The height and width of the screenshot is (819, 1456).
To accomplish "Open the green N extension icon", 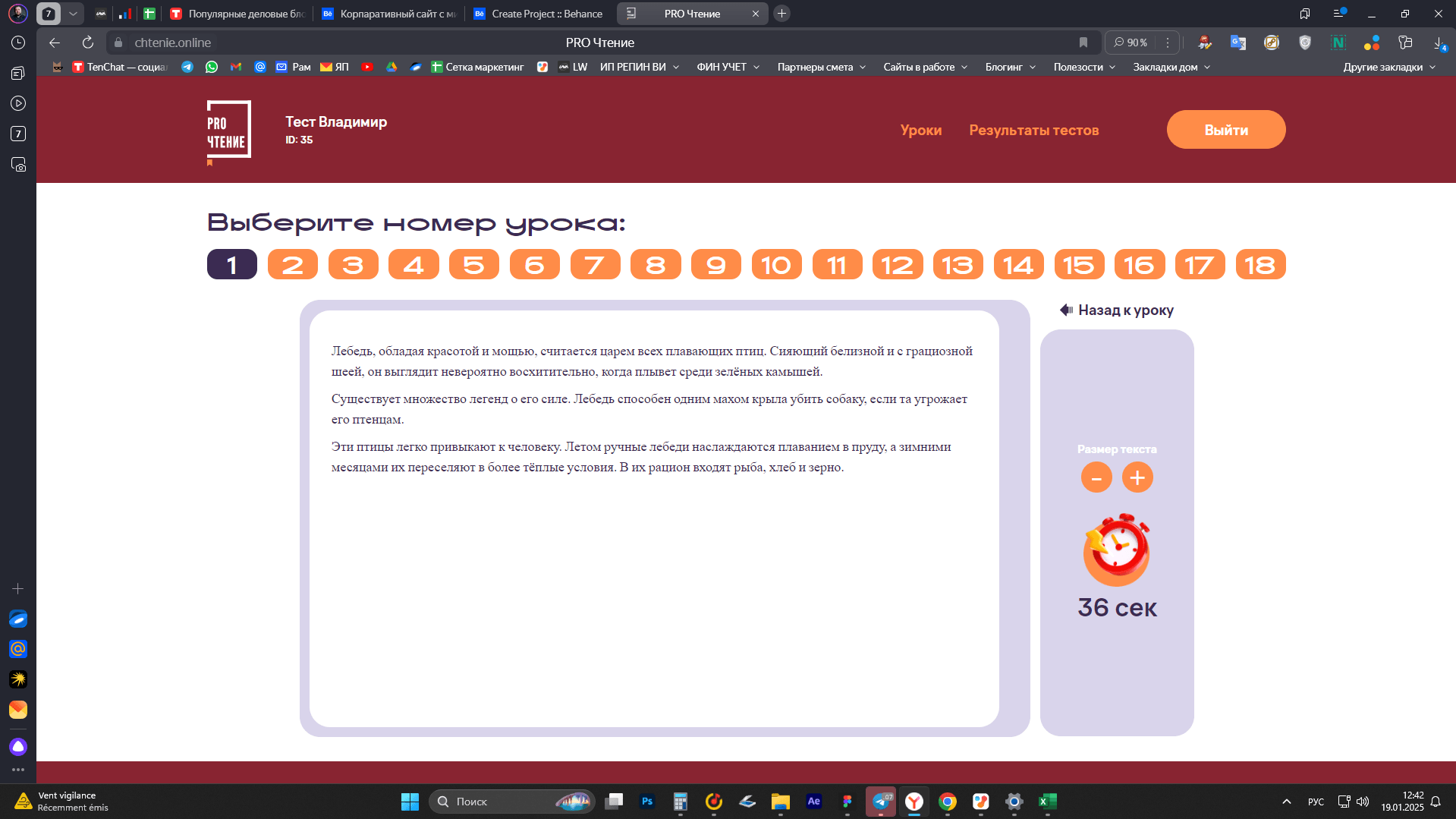I will tap(1338, 43).
